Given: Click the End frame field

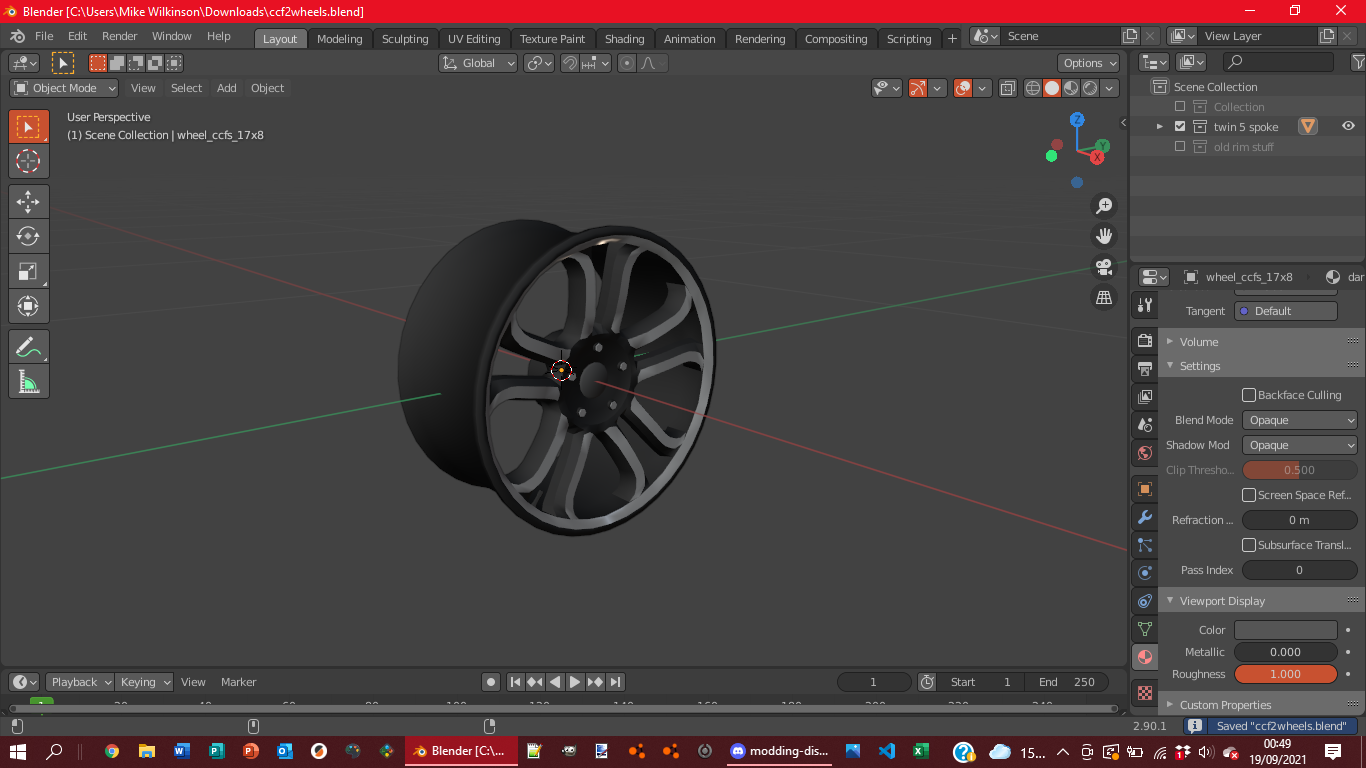Looking at the screenshot, I should coord(1066,682).
